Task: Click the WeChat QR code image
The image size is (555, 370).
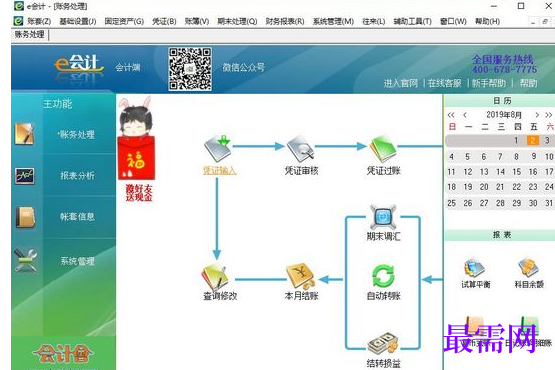Action: pyautogui.click(x=190, y=69)
